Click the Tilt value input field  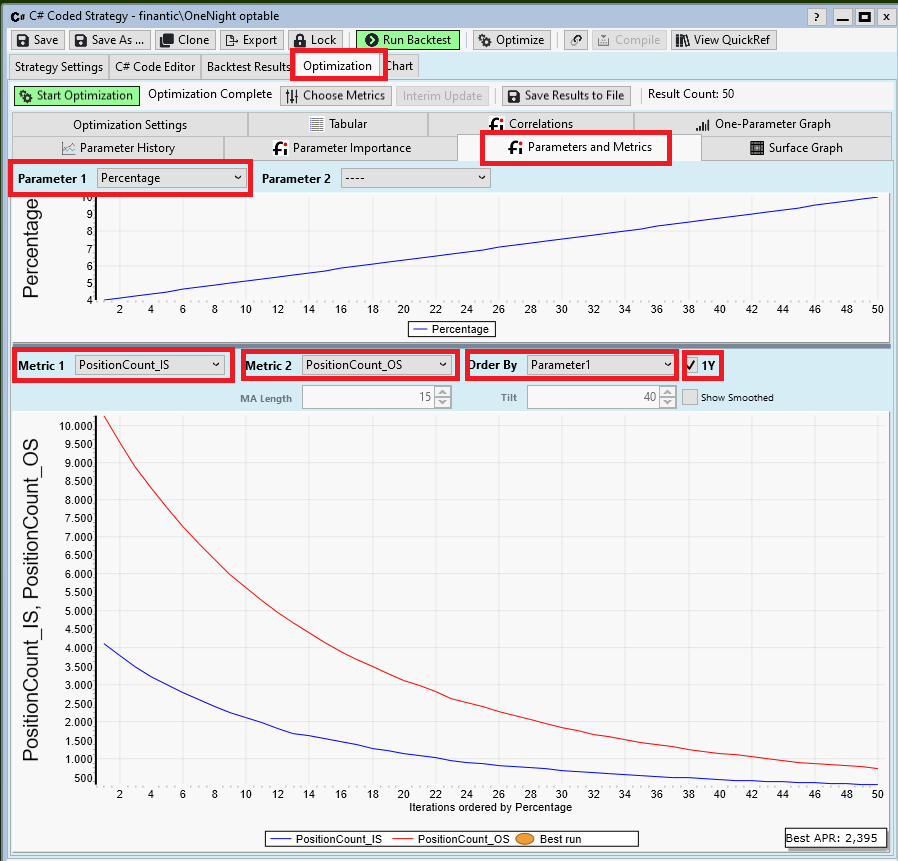(590, 397)
